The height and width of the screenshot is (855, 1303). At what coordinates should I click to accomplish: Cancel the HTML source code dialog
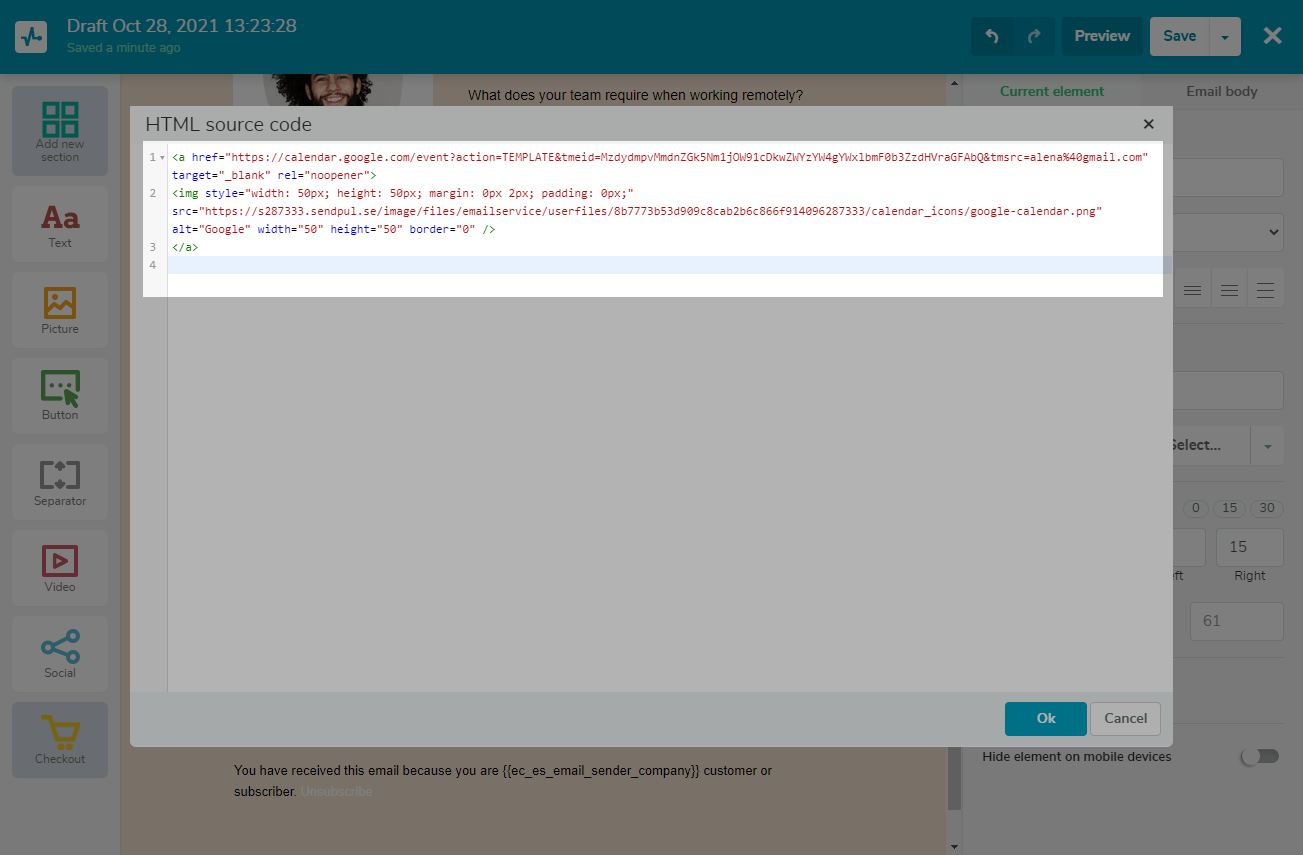click(x=1126, y=718)
